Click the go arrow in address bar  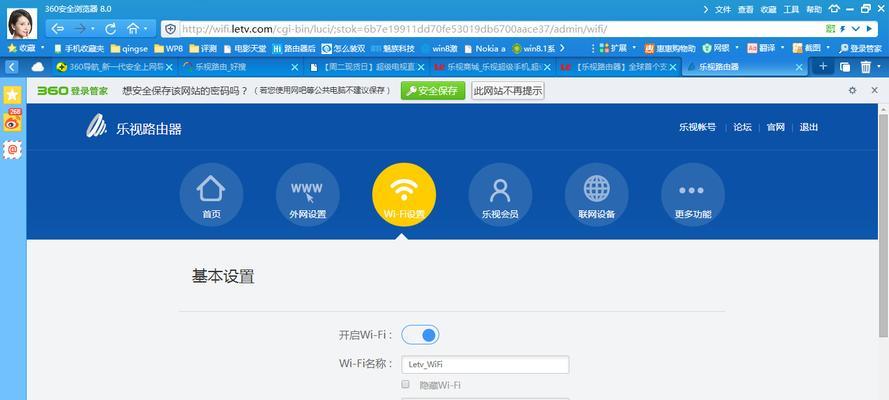869,29
